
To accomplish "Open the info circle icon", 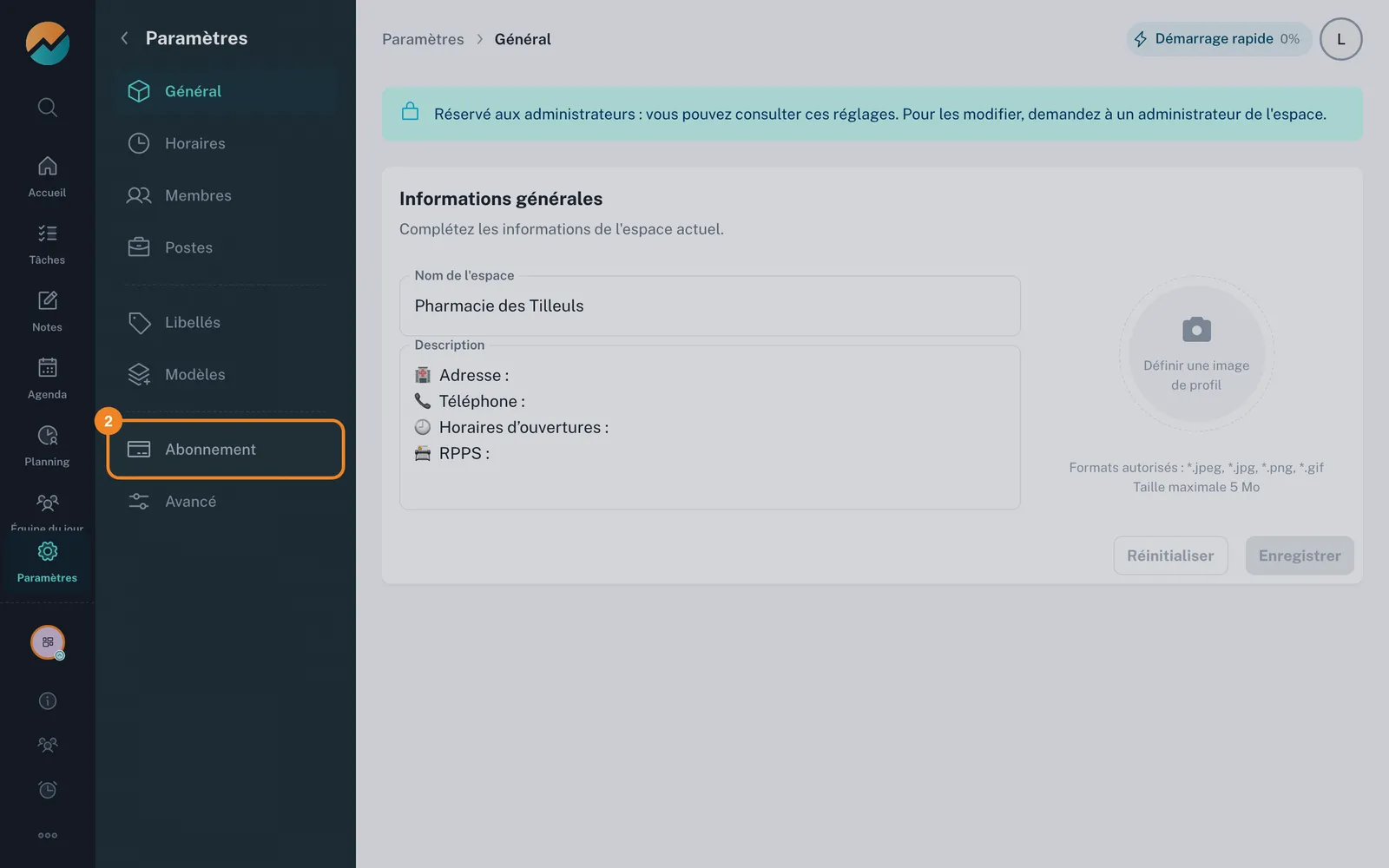I will (48, 700).
